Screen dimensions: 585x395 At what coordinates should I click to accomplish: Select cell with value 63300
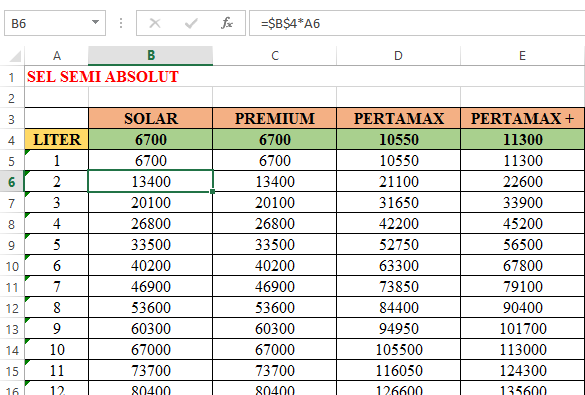(398, 266)
